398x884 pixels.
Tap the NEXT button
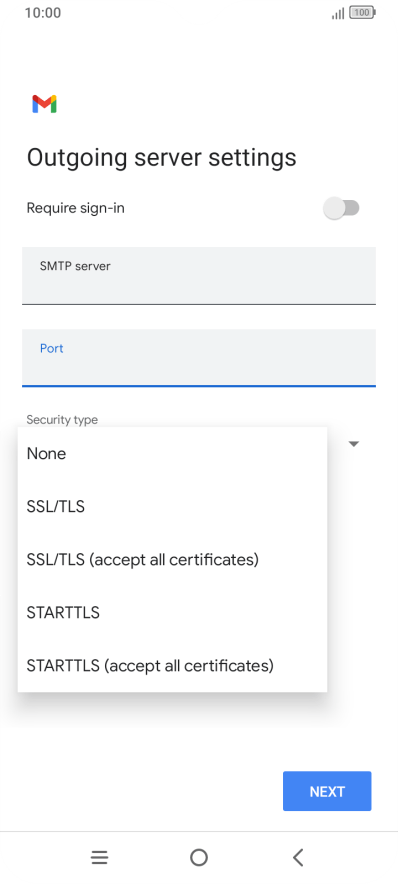(327, 791)
